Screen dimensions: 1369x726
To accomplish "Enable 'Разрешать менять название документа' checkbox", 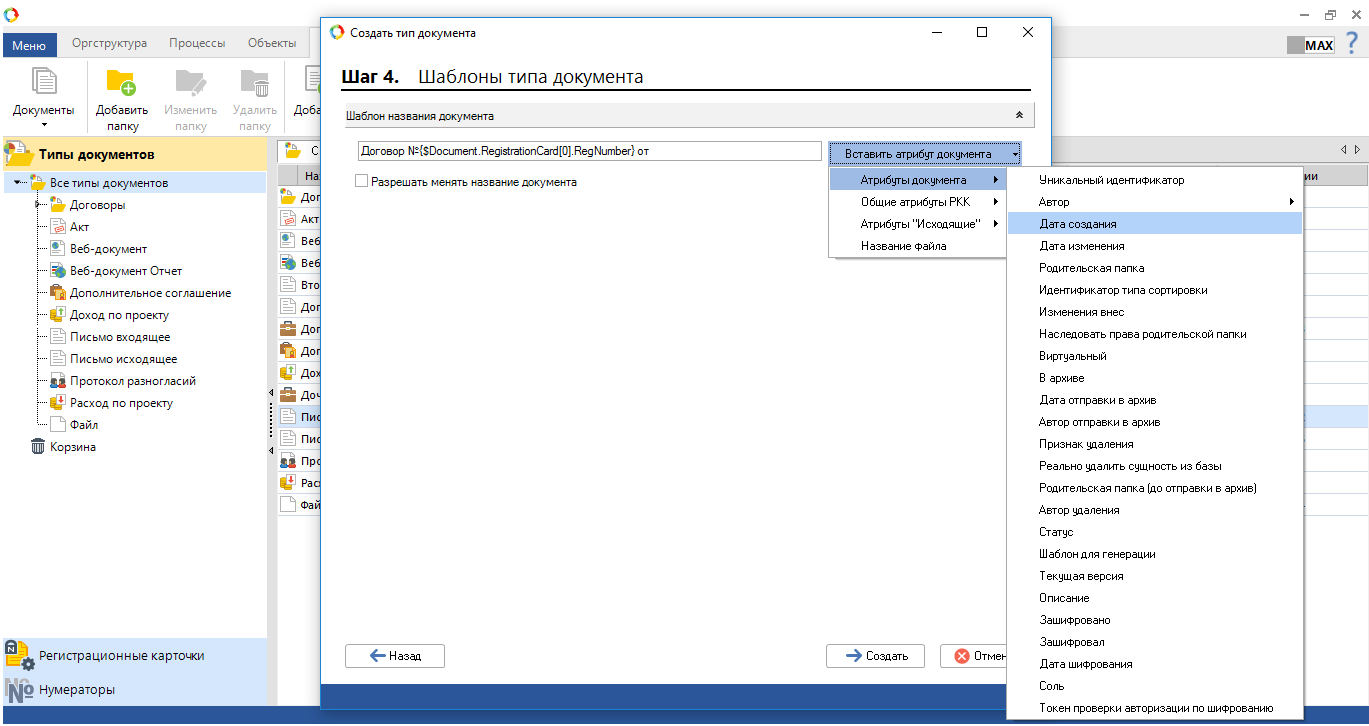I will pos(362,182).
